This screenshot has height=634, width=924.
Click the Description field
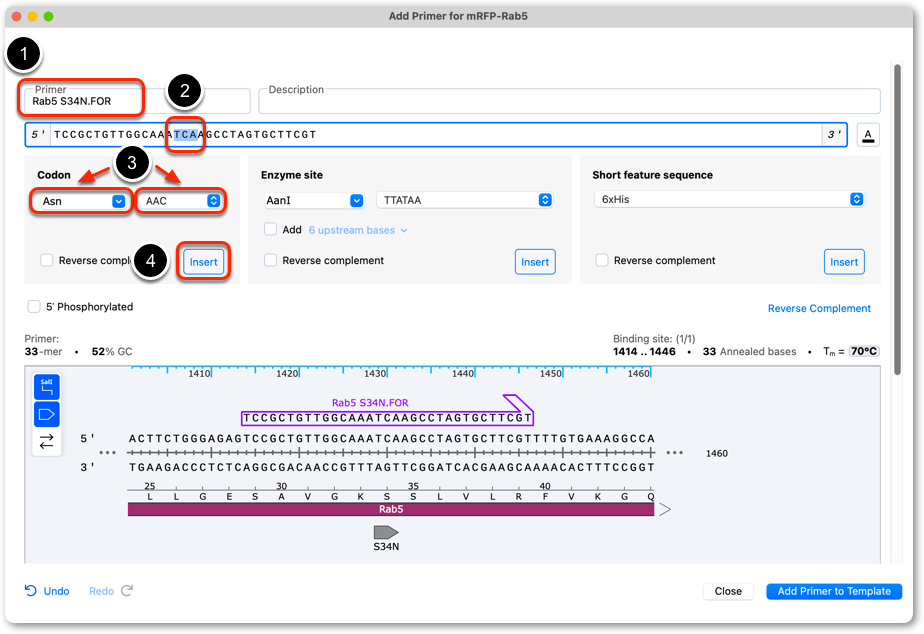click(x=569, y=101)
